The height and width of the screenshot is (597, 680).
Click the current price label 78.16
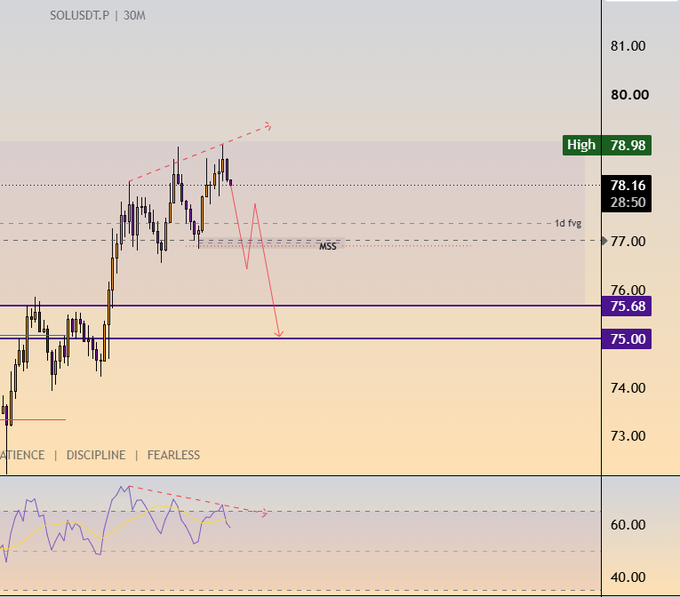click(x=628, y=185)
